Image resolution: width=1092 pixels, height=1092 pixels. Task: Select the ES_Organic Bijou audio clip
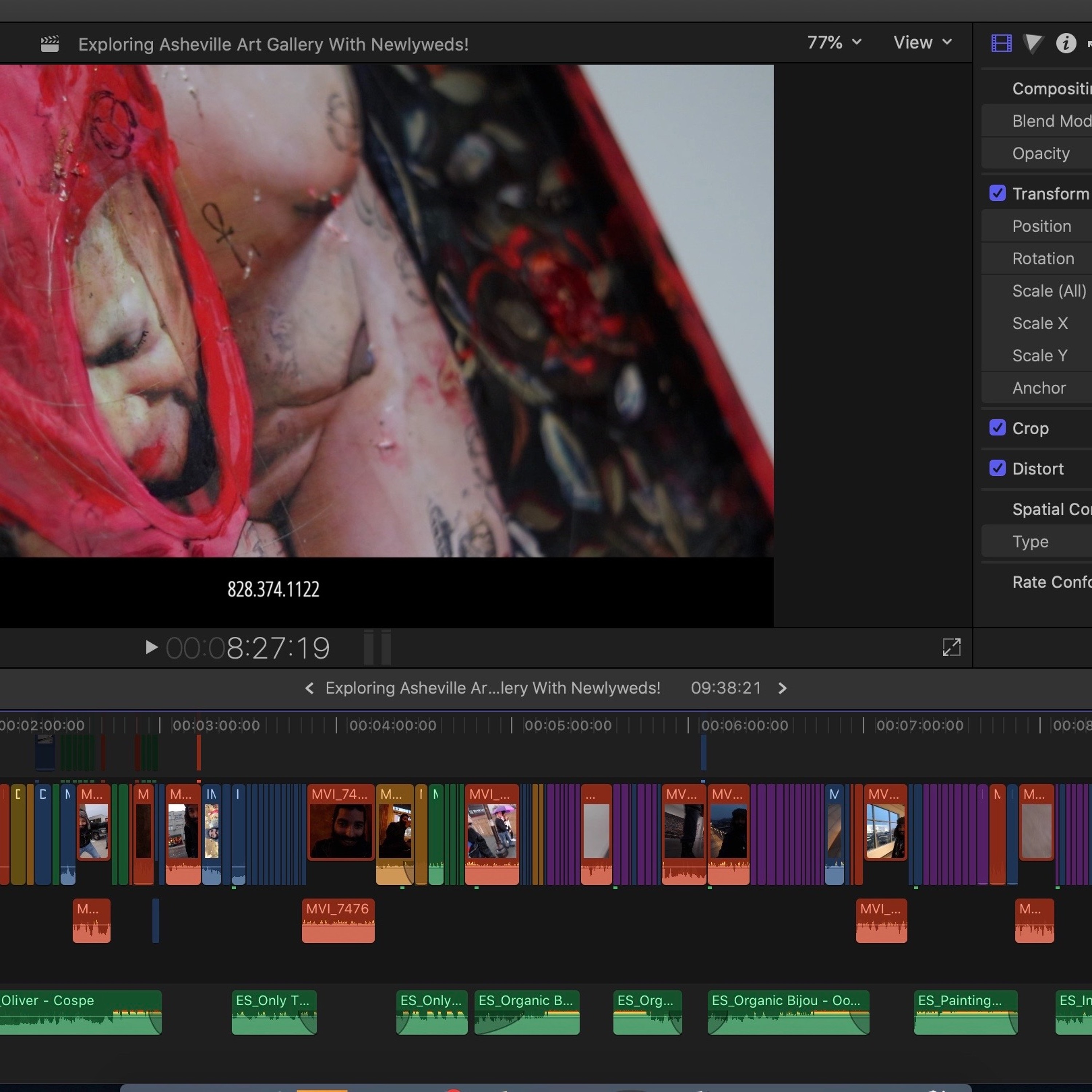[788, 1012]
